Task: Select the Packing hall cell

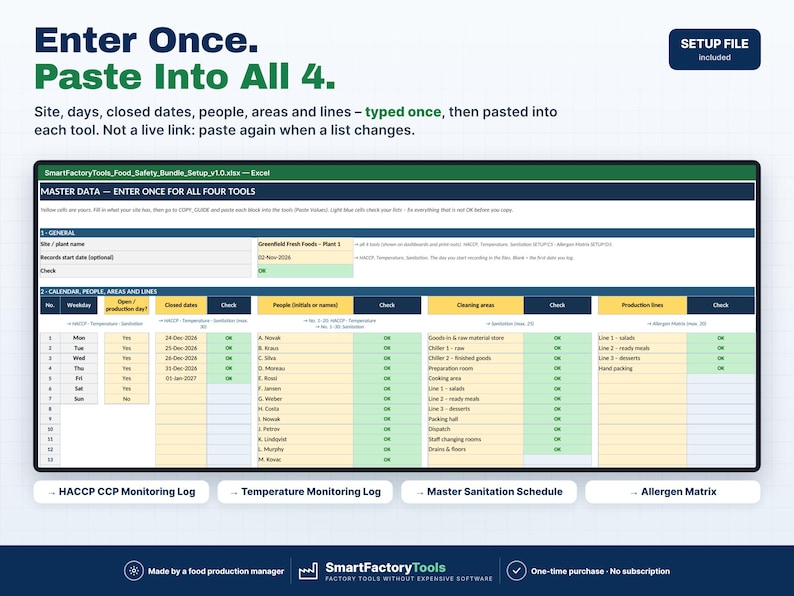Action: (x=475, y=419)
